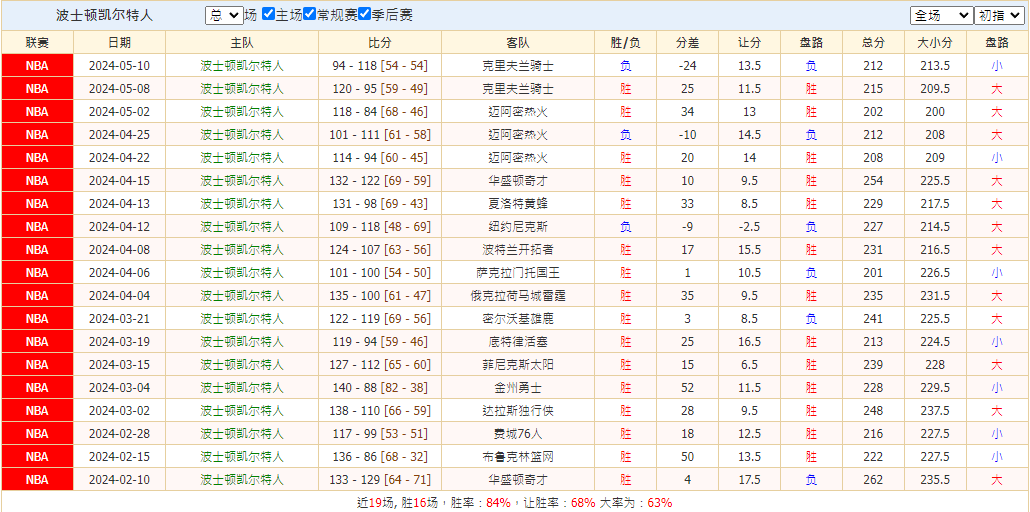Open 金州勇士 away team

pos(518,388)
